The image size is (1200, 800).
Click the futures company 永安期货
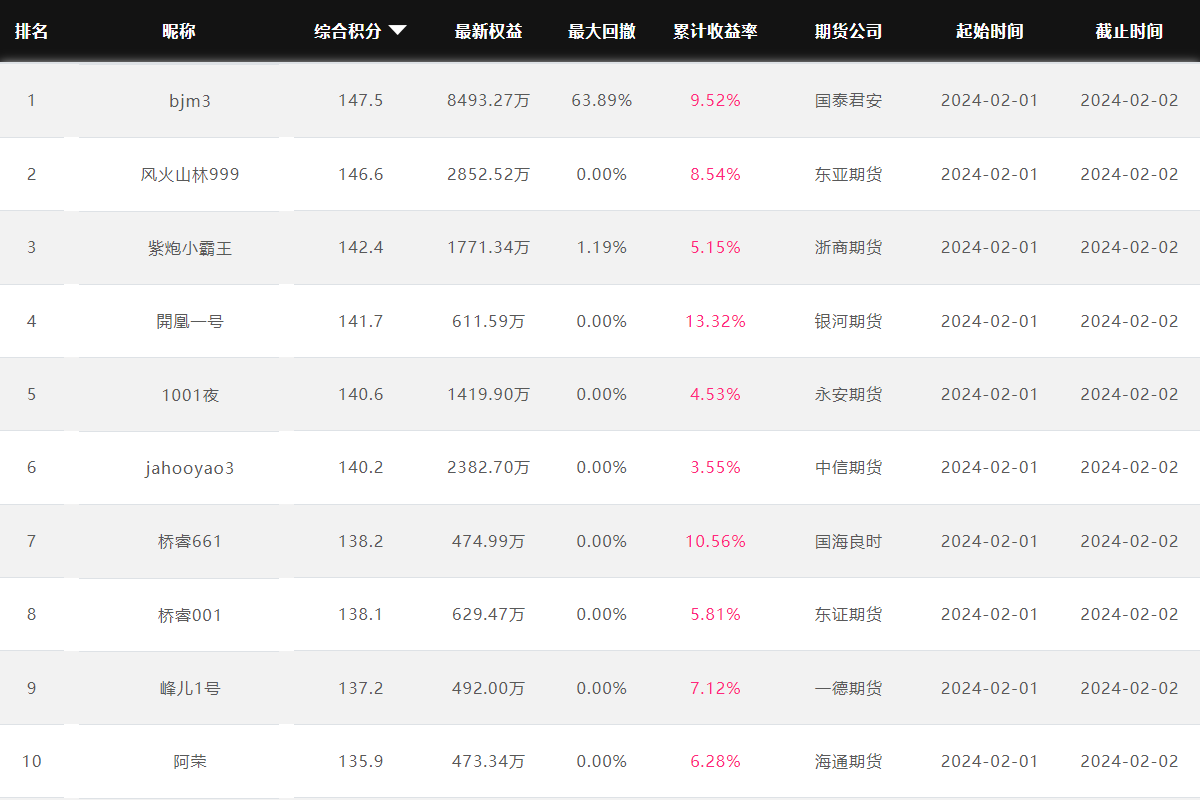point(849,394)
